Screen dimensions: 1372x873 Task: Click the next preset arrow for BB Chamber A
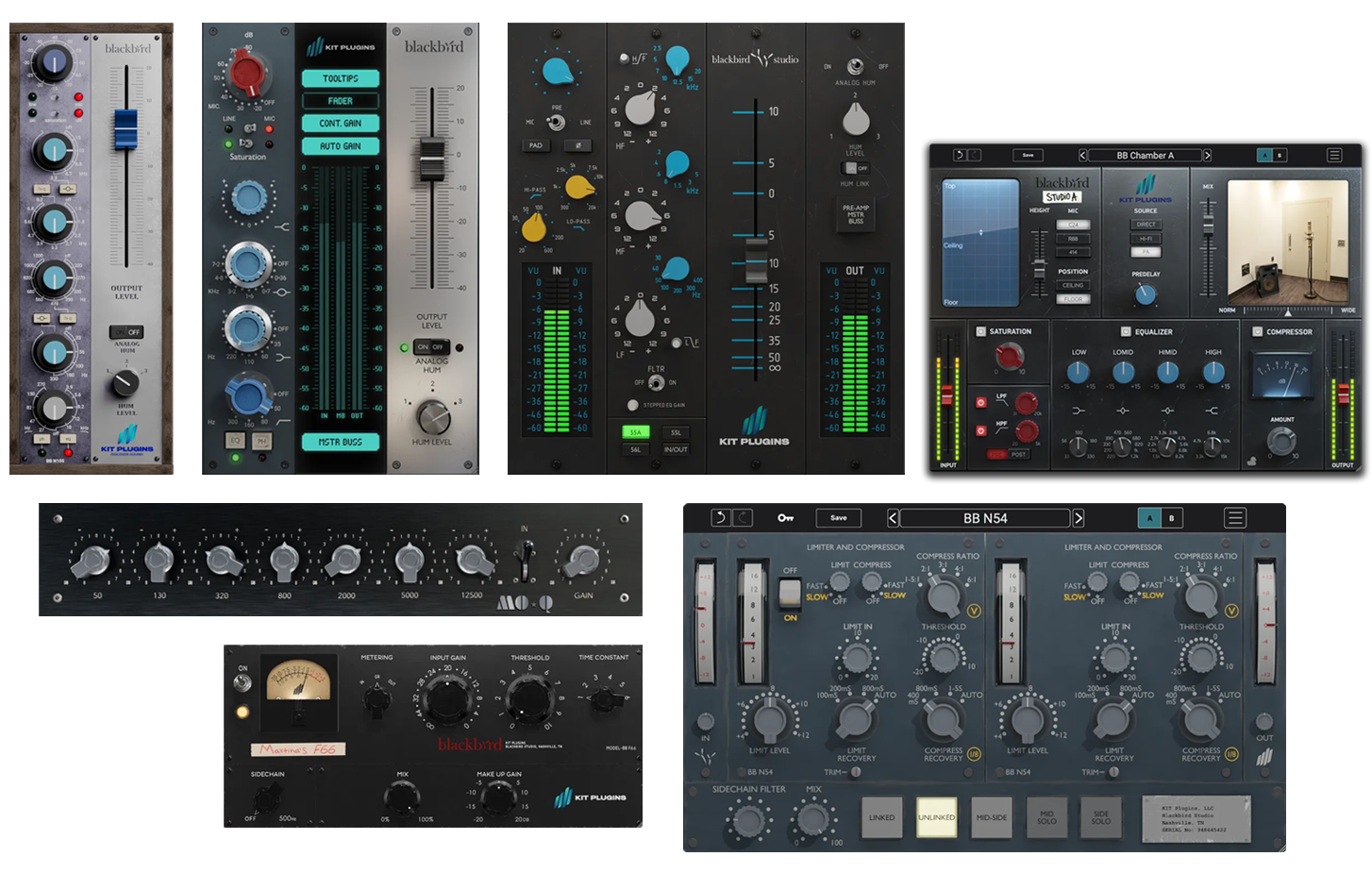[1208, 155]
